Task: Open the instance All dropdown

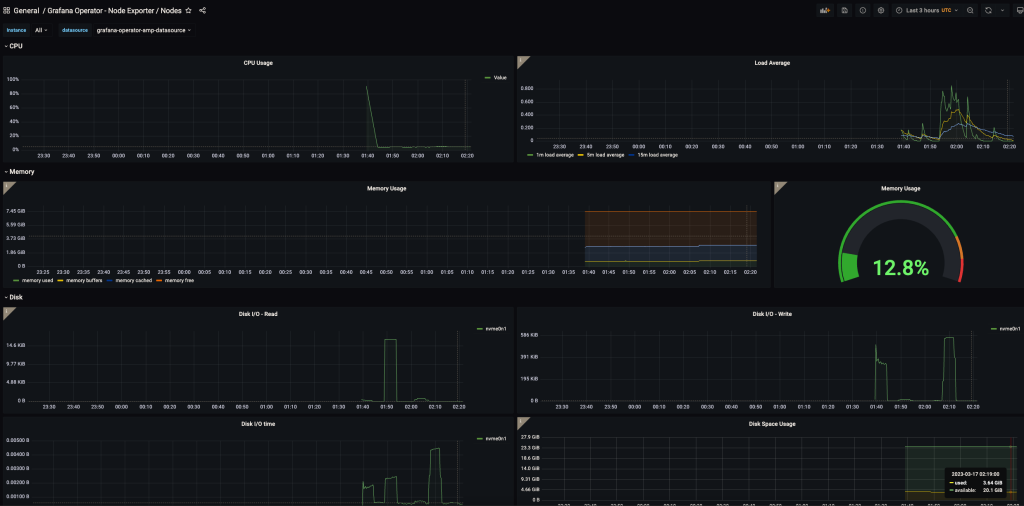Action: tap(41, 30)
